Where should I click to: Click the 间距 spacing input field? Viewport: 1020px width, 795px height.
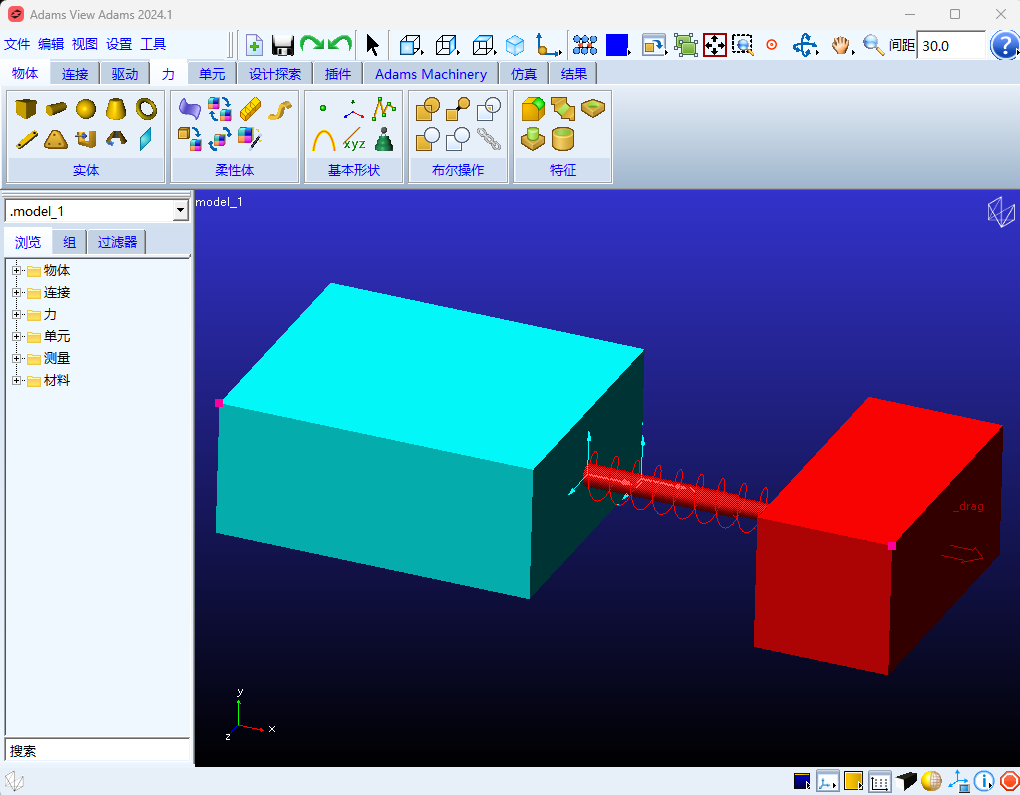(950, 46)
